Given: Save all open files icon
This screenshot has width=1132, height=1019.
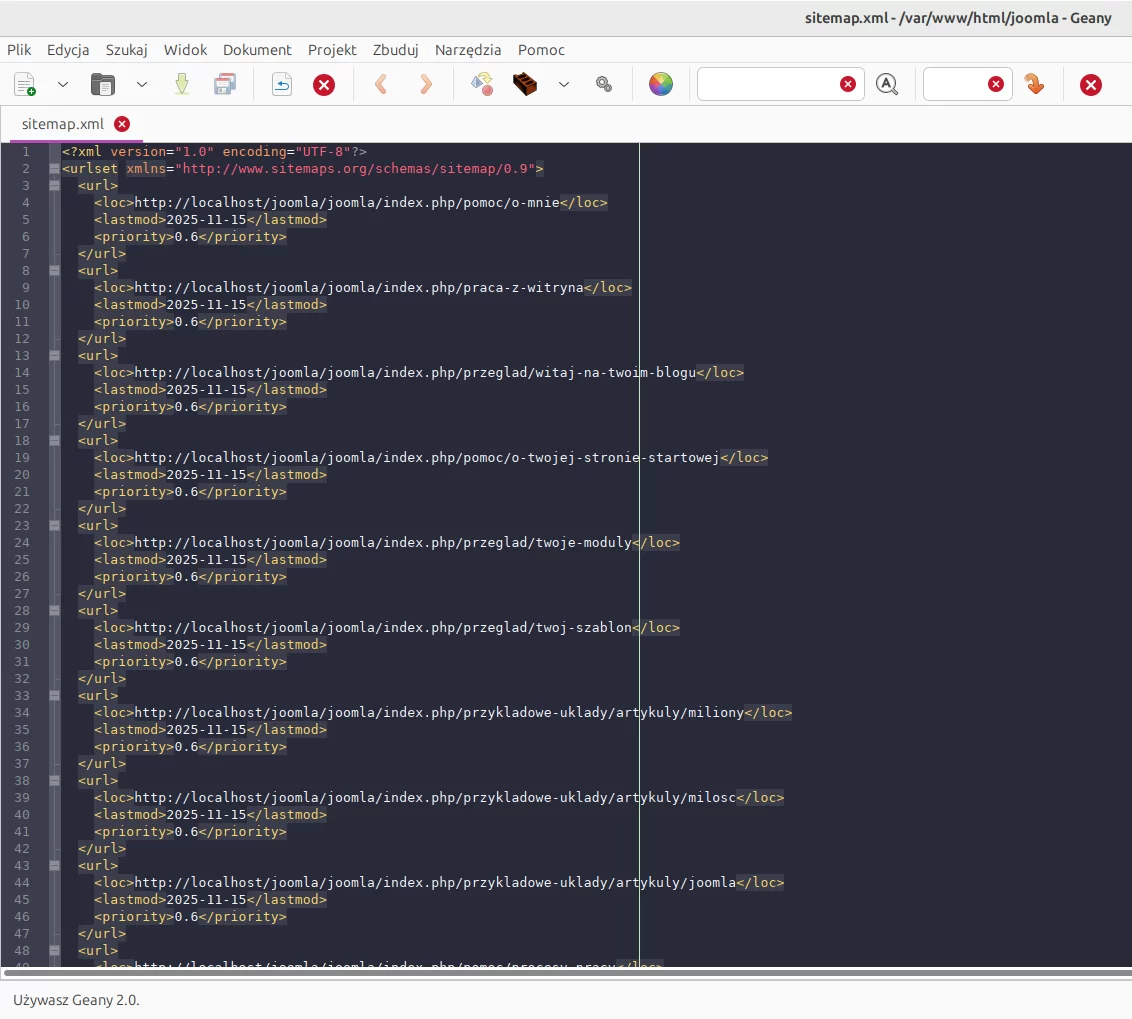Looking at the screenshot, I should point(225,84).
